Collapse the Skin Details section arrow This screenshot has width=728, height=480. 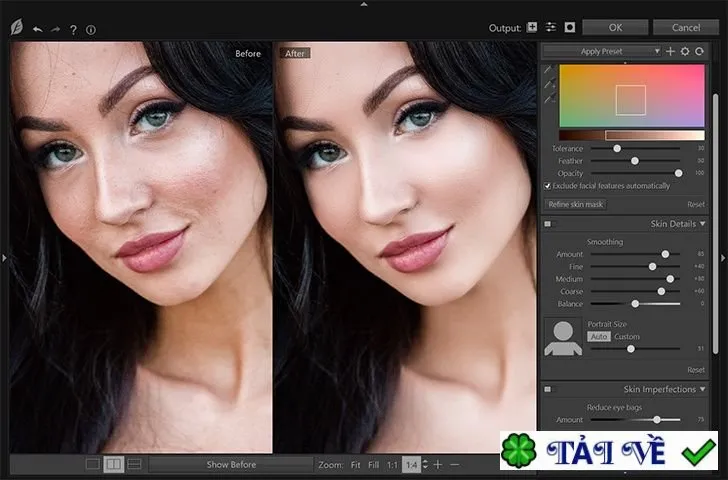(x=703, y=224)
